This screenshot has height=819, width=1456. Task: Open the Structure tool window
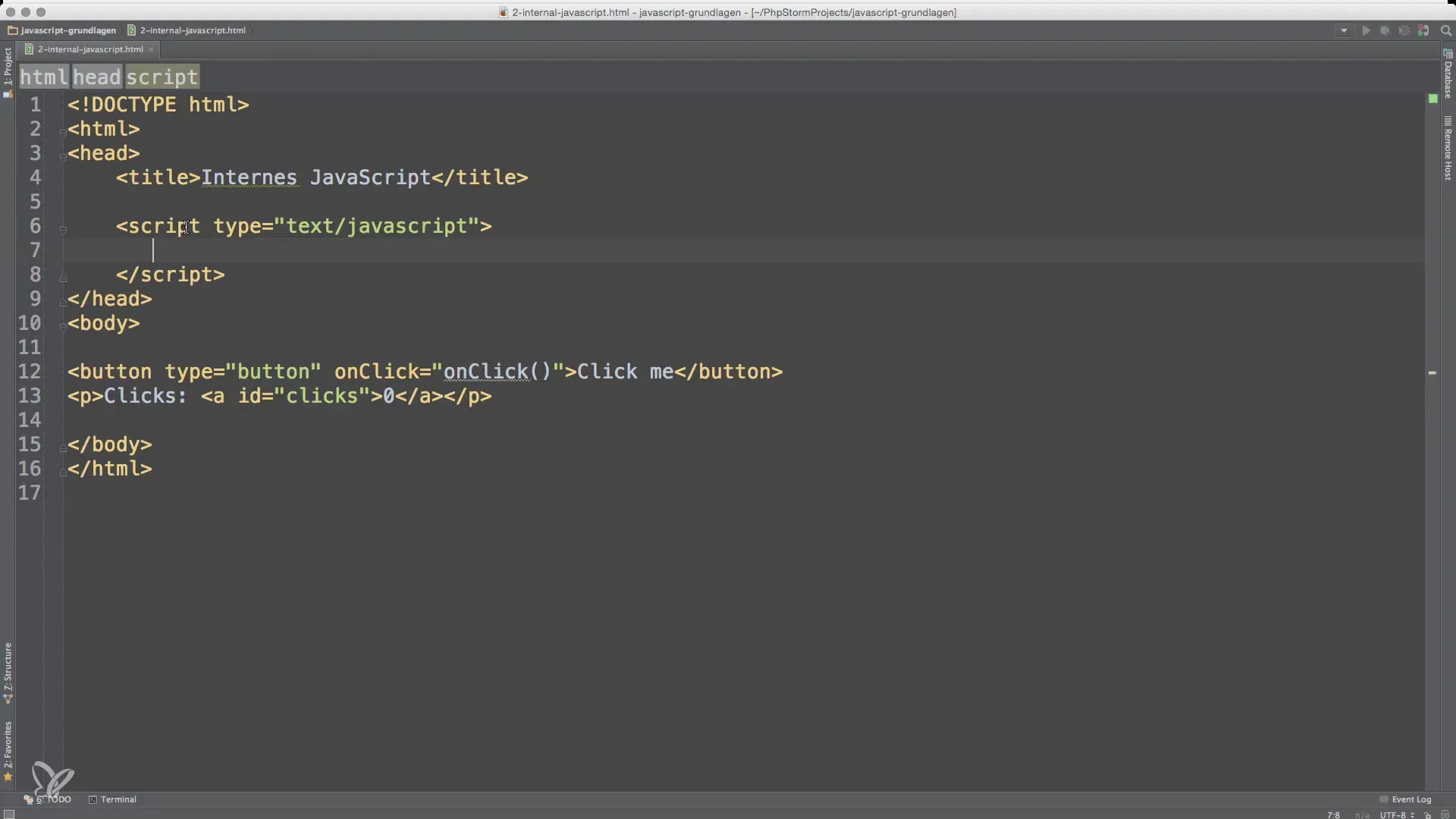(x=8, y=673)
